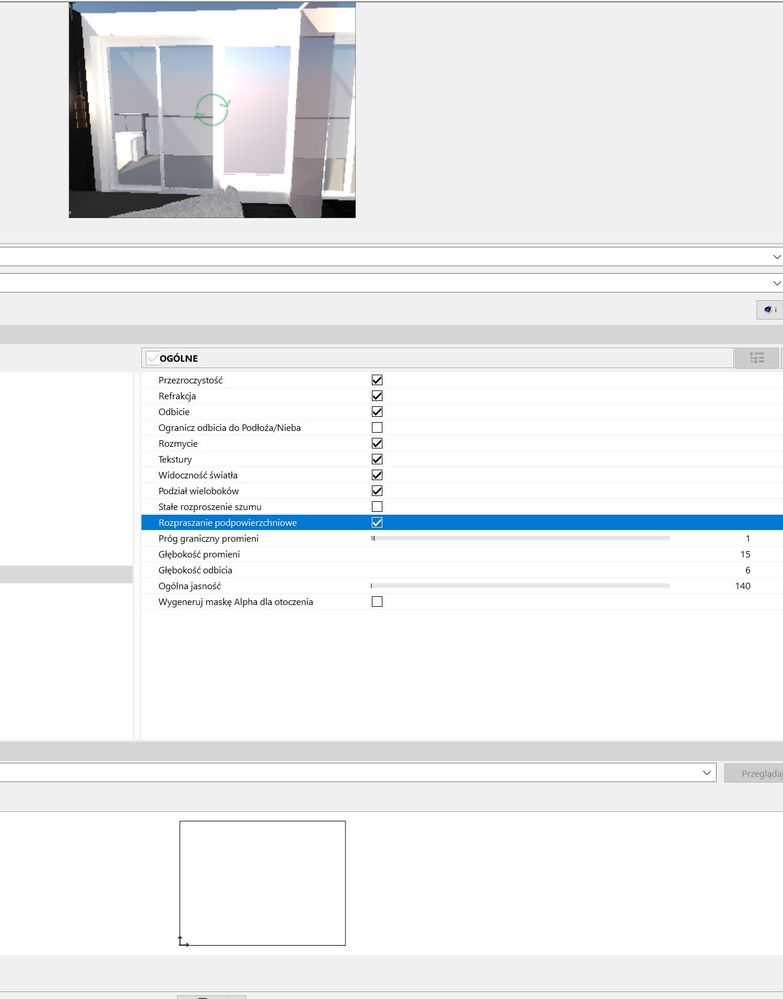Click the tree list view icon button
This screenshot has height=999, width=783.
(x=756, y=358)
